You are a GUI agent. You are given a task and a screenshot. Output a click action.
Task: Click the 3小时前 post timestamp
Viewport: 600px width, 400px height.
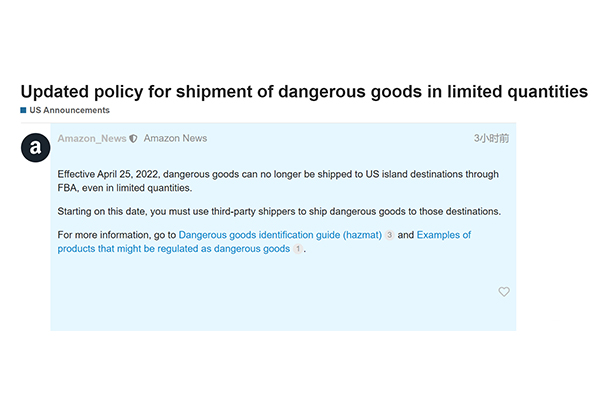491,138
